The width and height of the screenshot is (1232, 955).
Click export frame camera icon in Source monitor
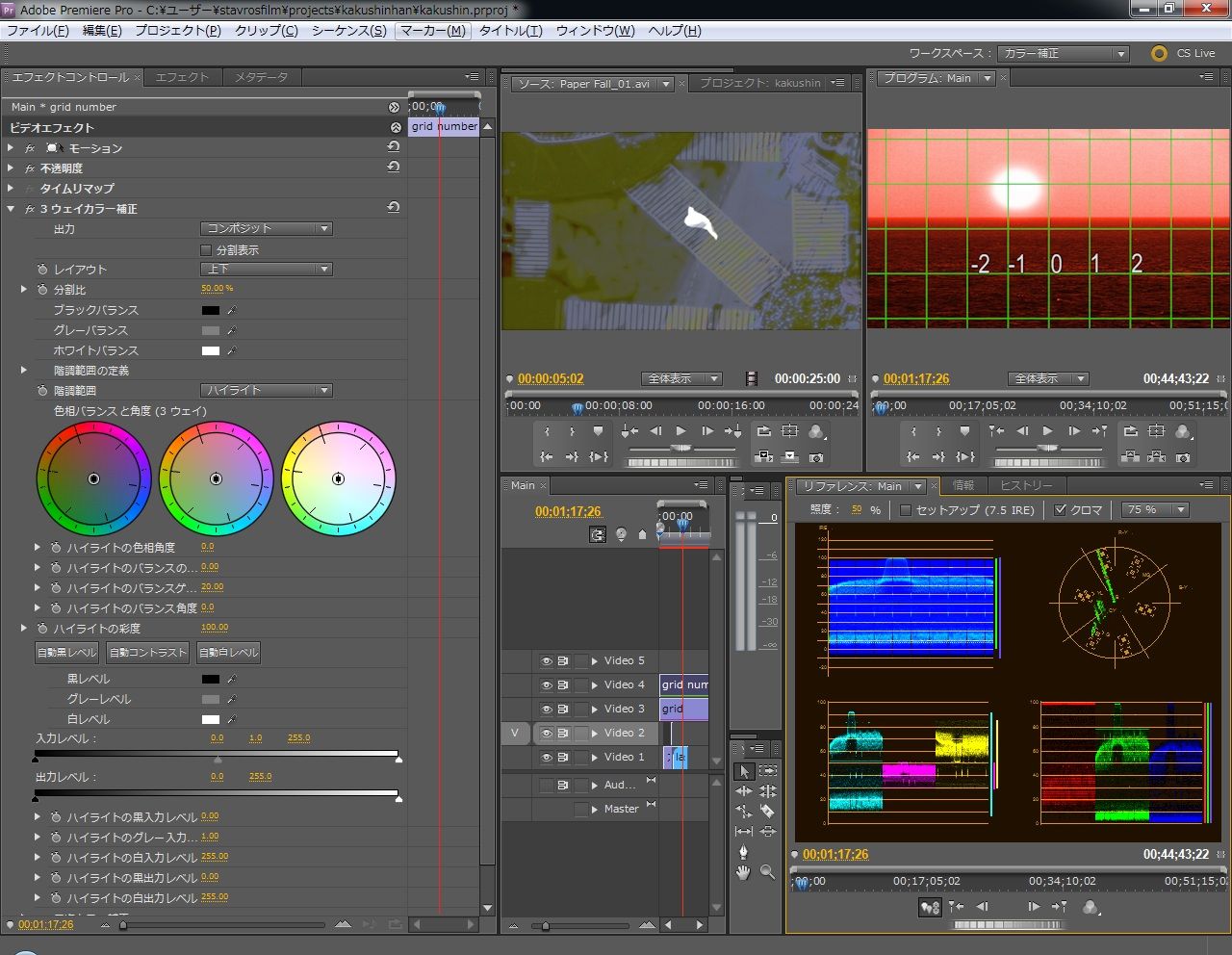pos(816,456)
